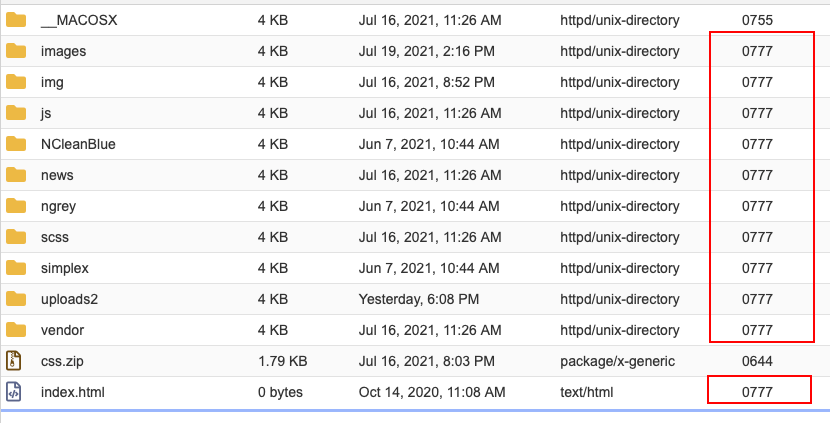Click the vendor folder icon

[15, 330]
